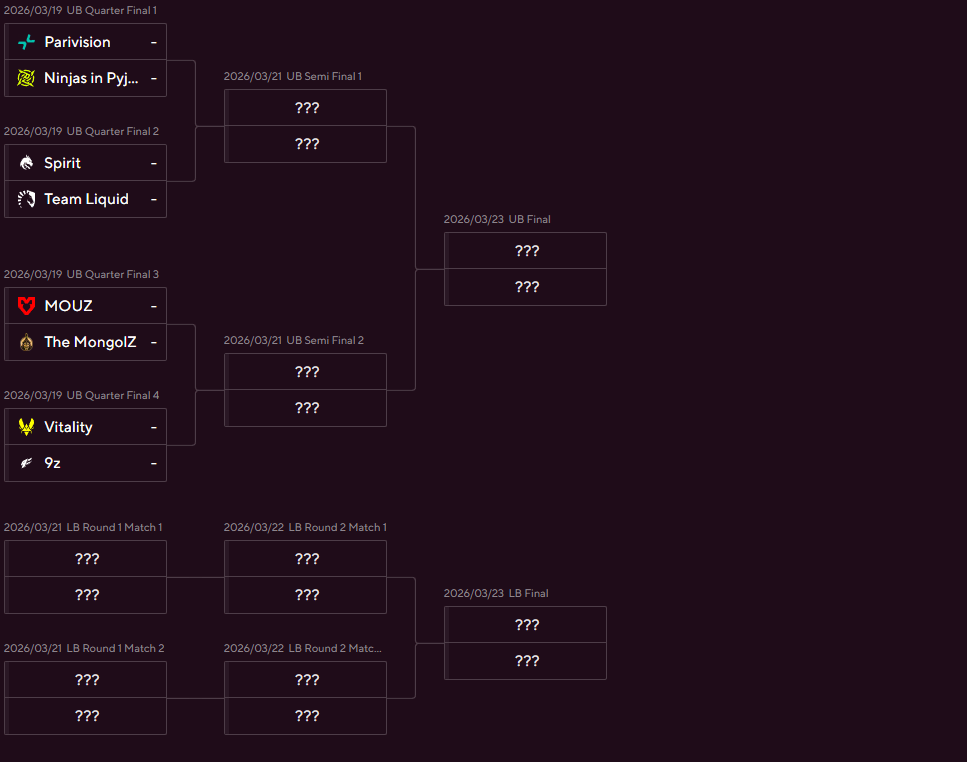Click bottom ??? slot in UB Final
The height and width of the screenshot is (762, 967).
(525, 287)
